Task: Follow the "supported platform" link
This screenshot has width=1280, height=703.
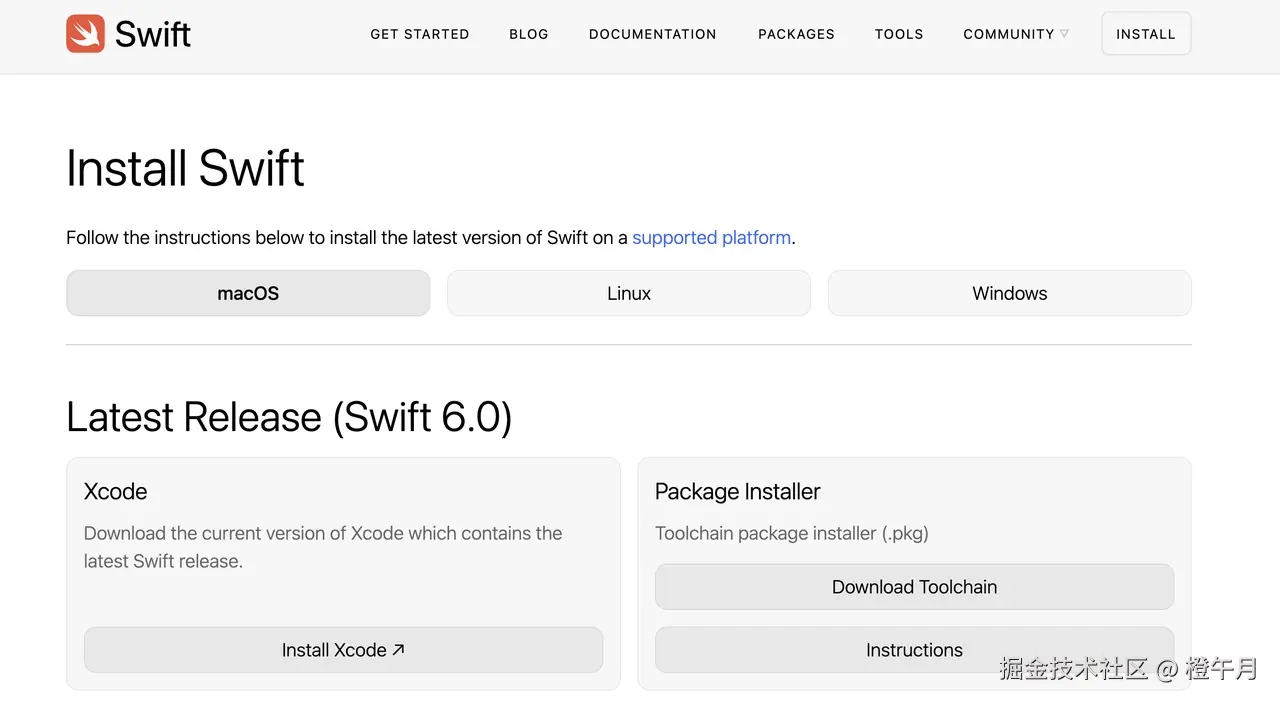Action: pos(711,238)
